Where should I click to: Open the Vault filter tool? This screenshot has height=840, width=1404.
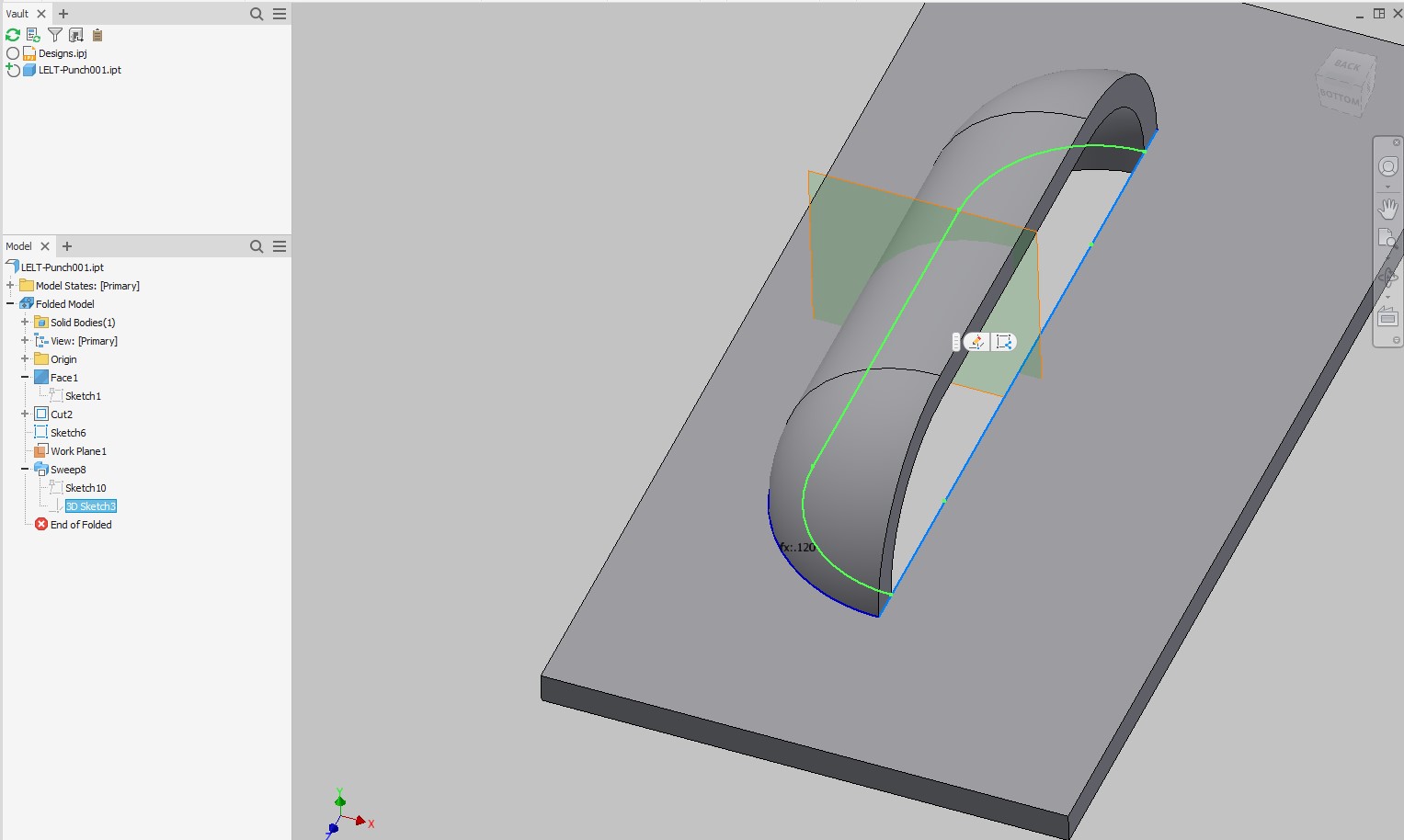pos(55,34)
